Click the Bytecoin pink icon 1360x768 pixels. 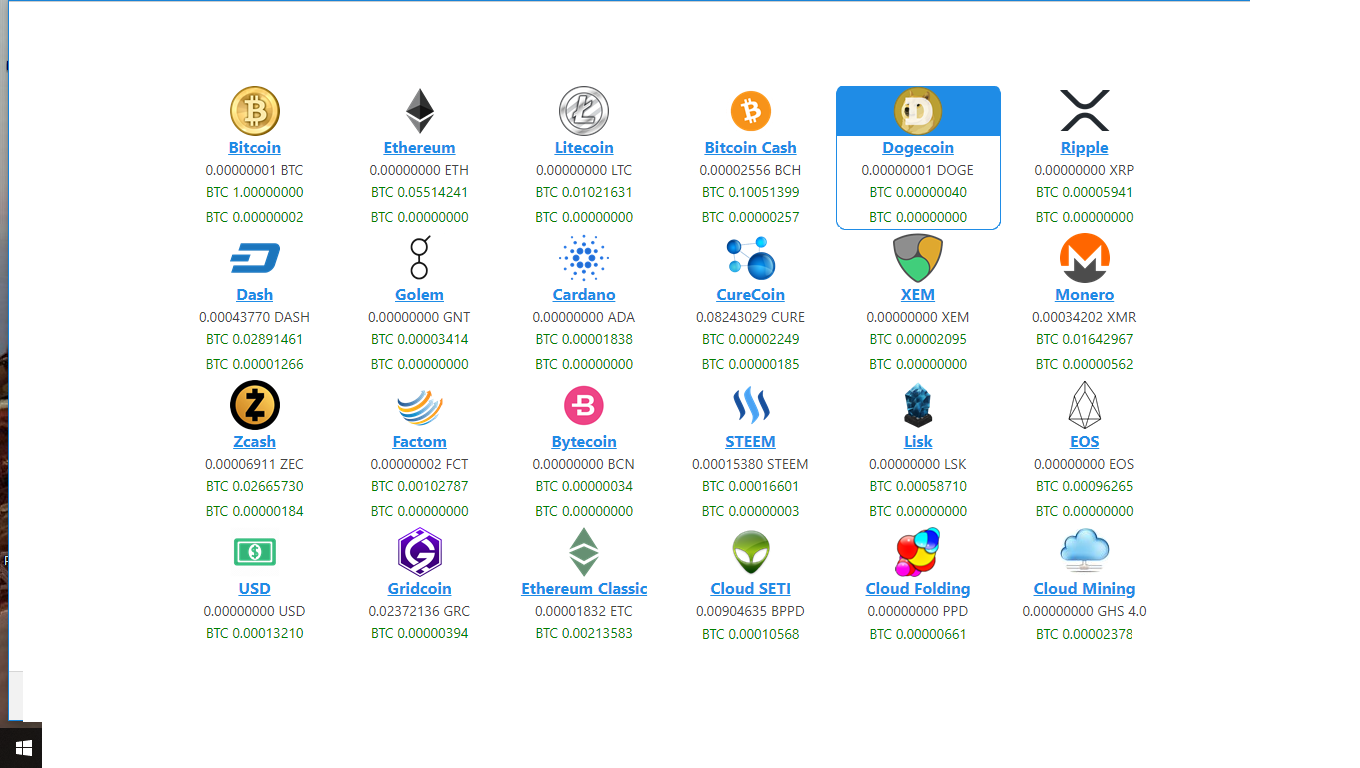point(584,405)
